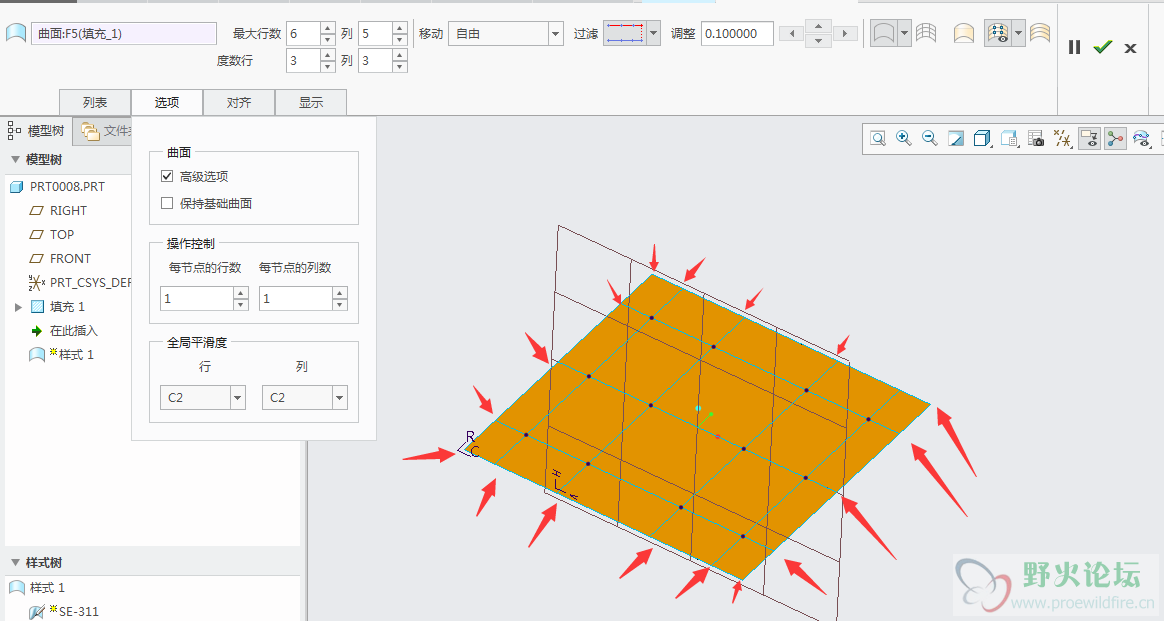Screen dimensions: 1164x621
Task: Select the RIGHT datum plane
Action: (x=68, y=211)
